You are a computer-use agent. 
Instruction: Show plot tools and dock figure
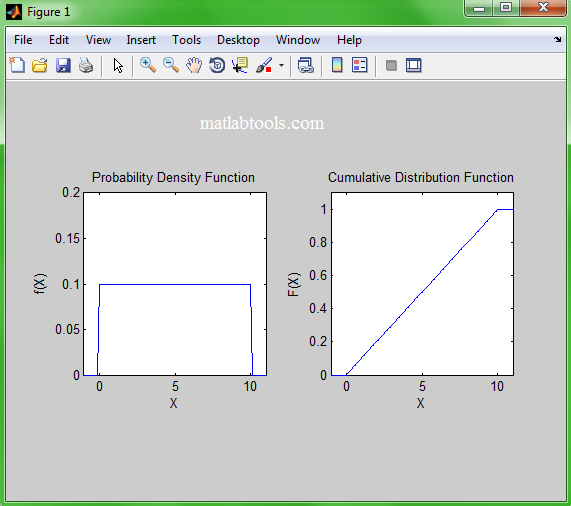pos(414,66)
